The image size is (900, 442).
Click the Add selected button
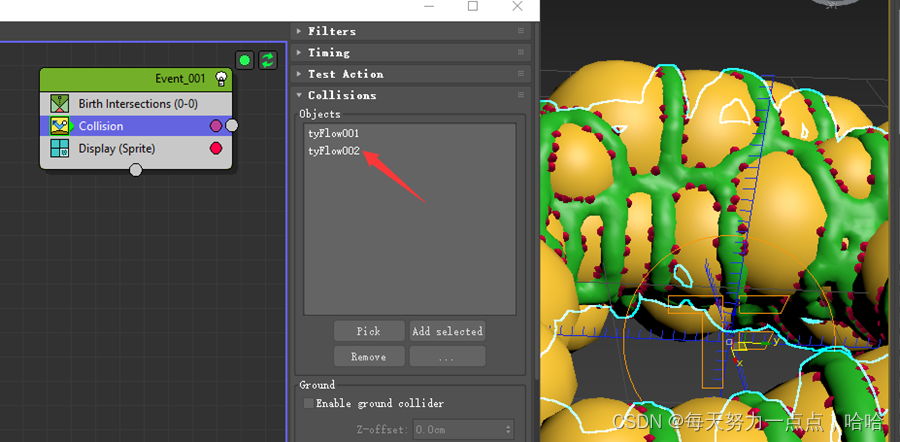[447, 331]
